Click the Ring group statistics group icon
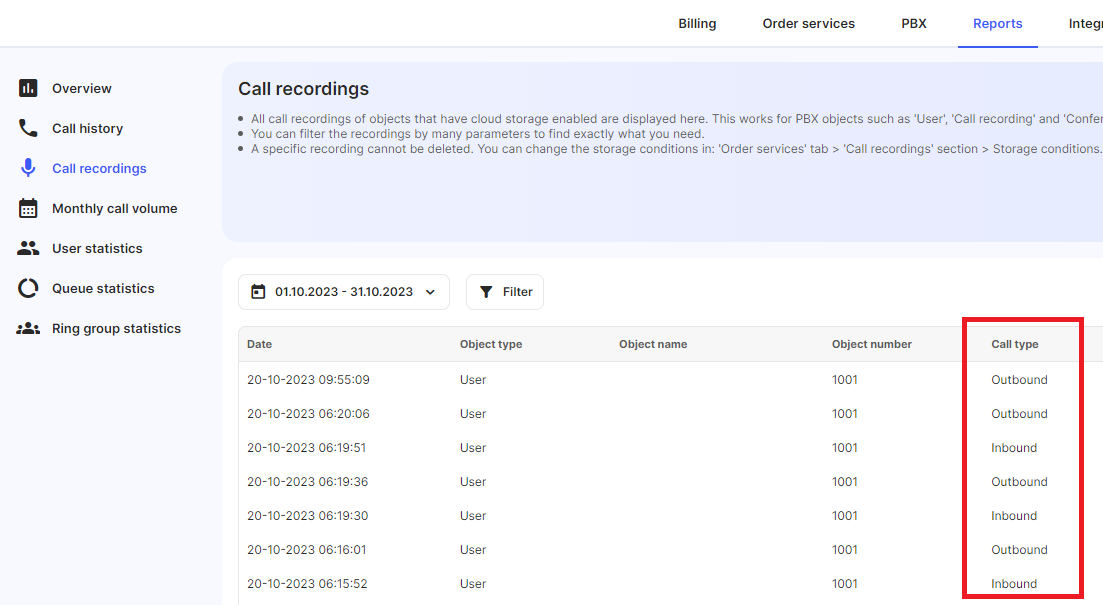1103x605 pixels. (28, 329)
